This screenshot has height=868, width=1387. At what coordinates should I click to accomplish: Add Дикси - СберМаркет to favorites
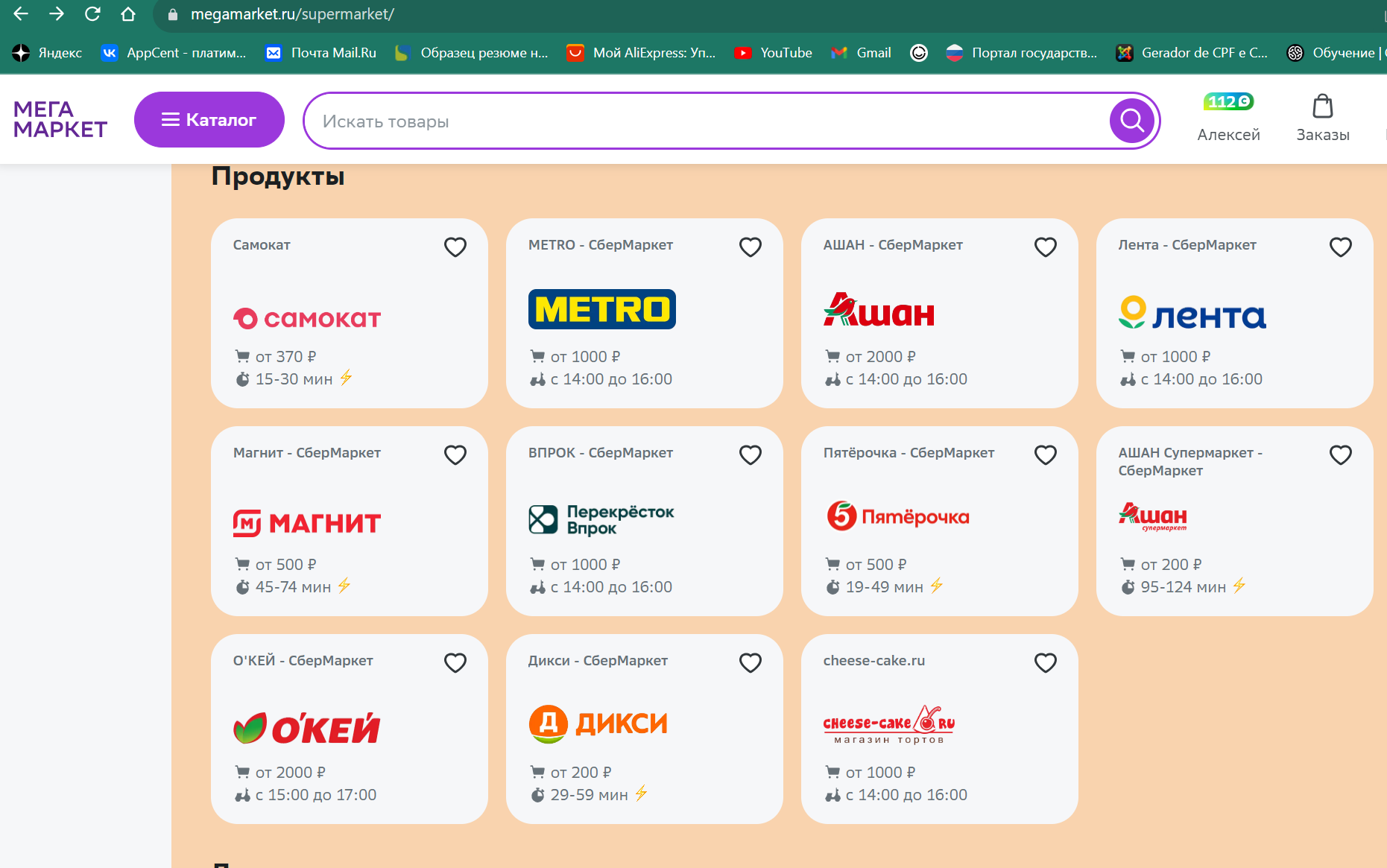pos(751,662)
